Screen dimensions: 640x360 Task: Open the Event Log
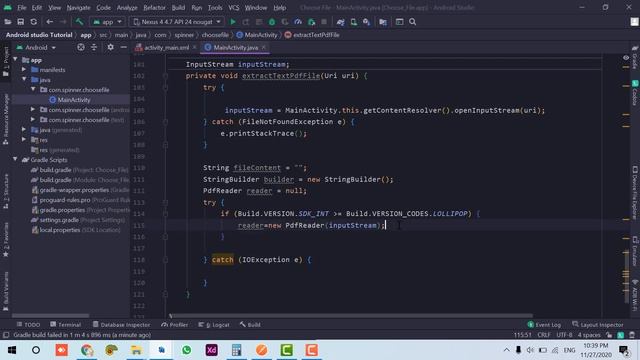(x=544, y=324)
